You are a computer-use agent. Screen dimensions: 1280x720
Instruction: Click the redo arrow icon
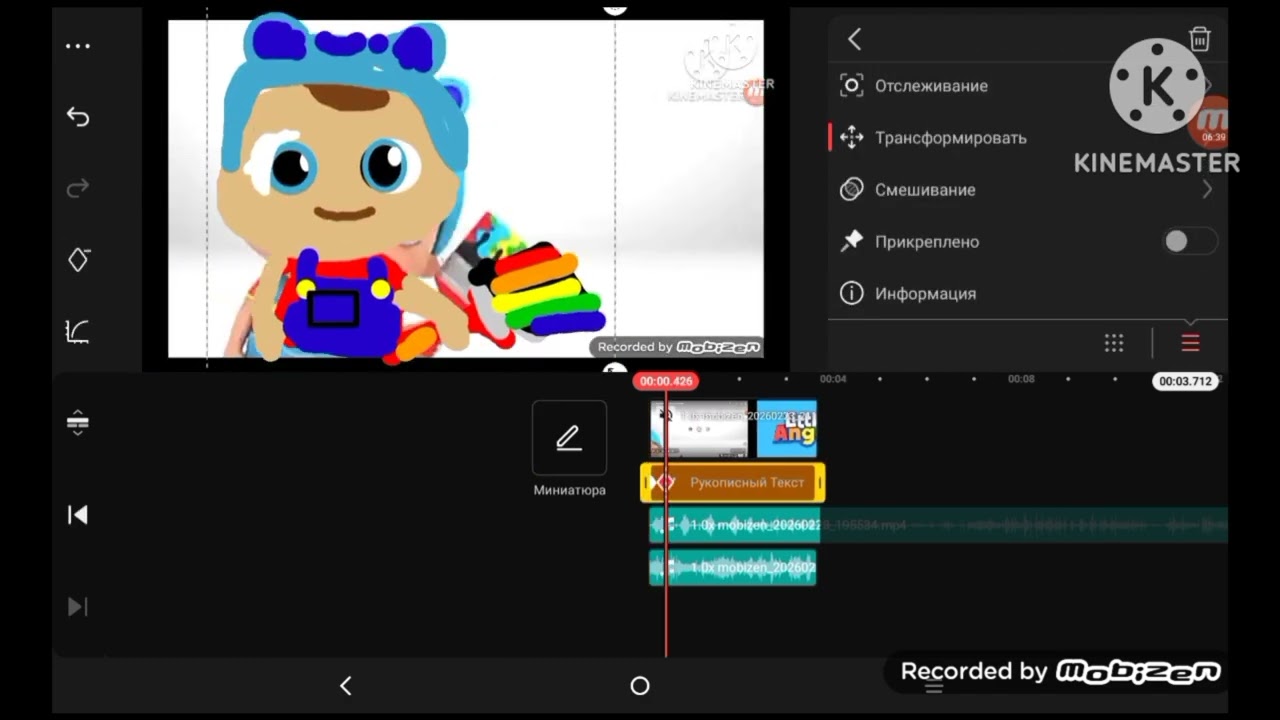78,188
